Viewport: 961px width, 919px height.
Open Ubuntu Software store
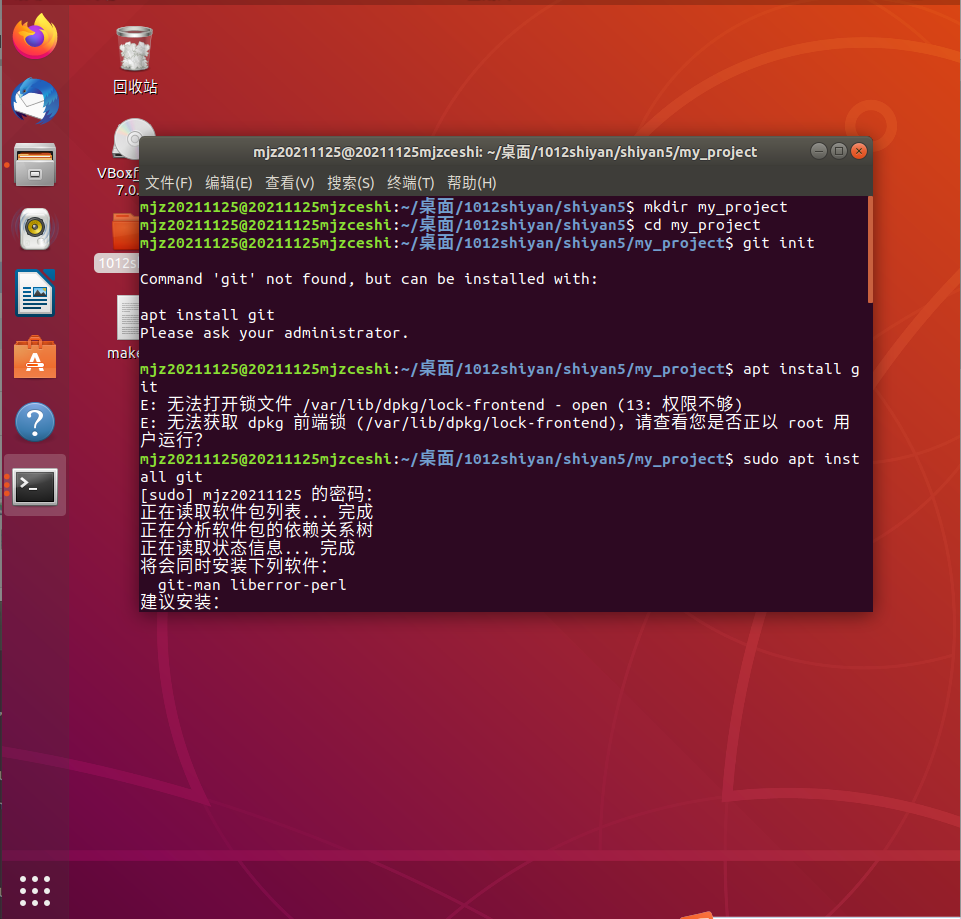(x=35, y=357)
